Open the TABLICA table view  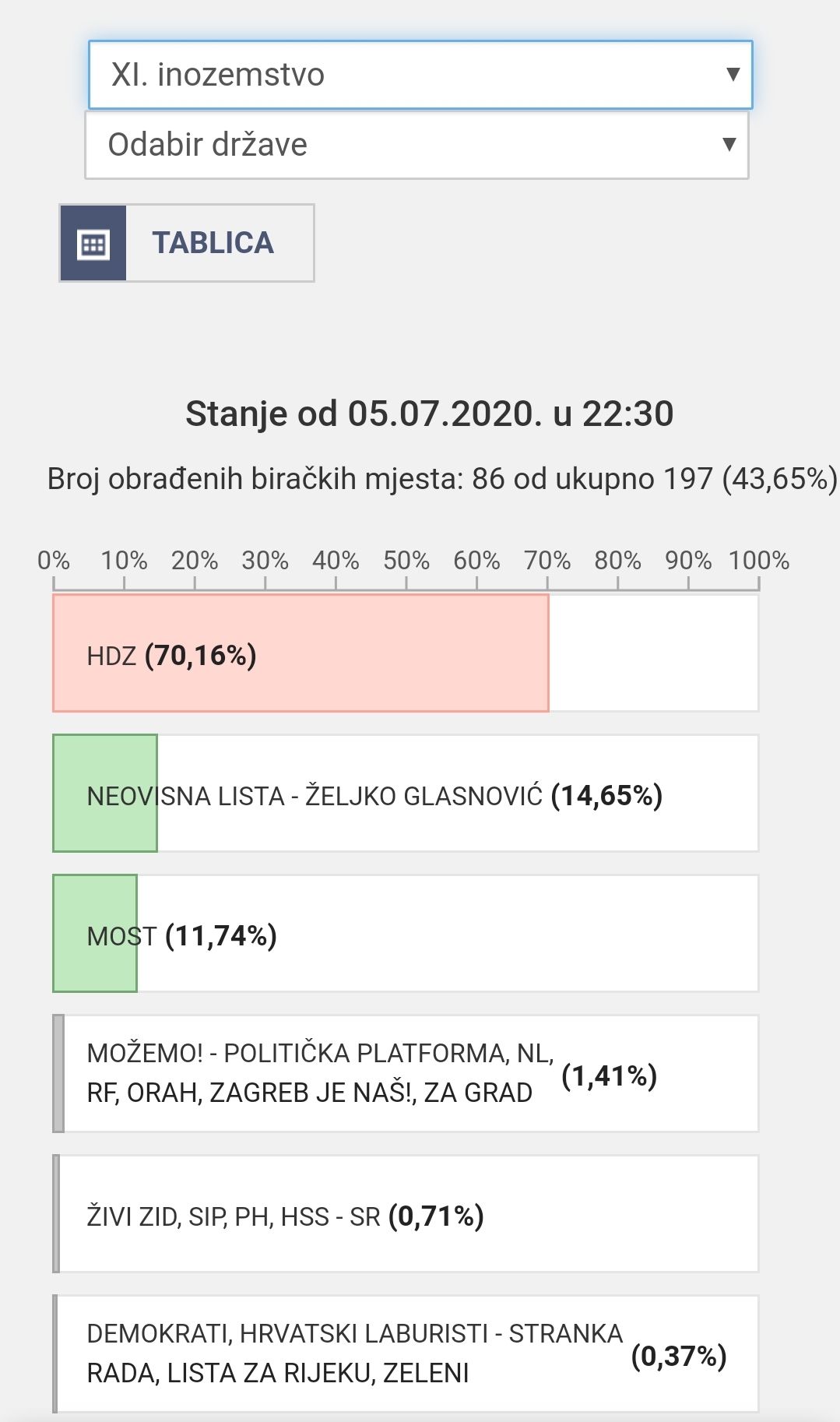pyautogui.click(x=187, y=243)
